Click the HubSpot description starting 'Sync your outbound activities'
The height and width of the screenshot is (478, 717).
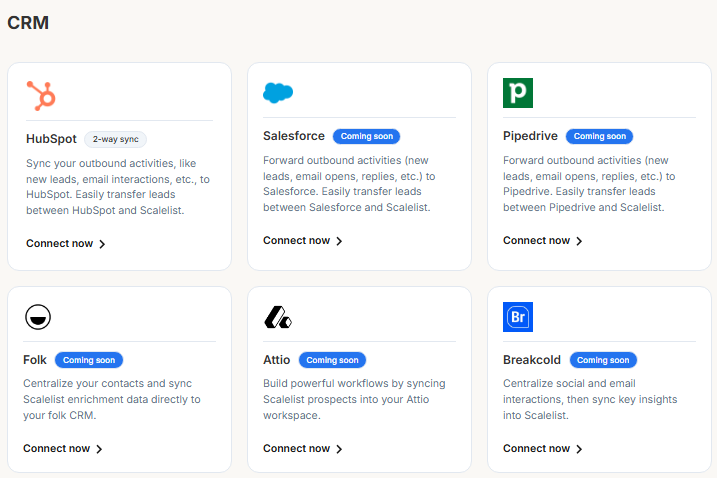[118, 187]
